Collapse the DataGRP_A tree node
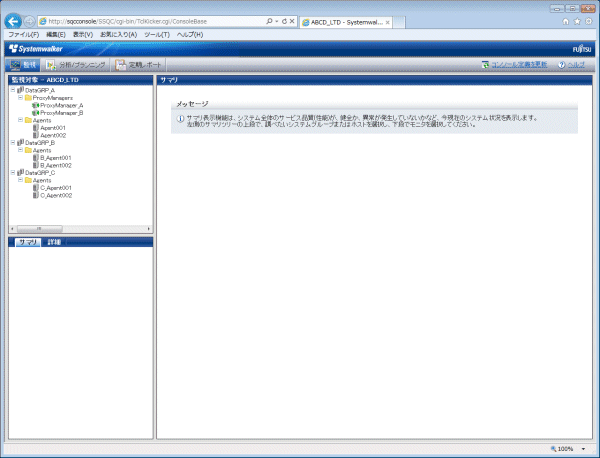Viewport: 600px width, 458px height. tap(13, 90)
